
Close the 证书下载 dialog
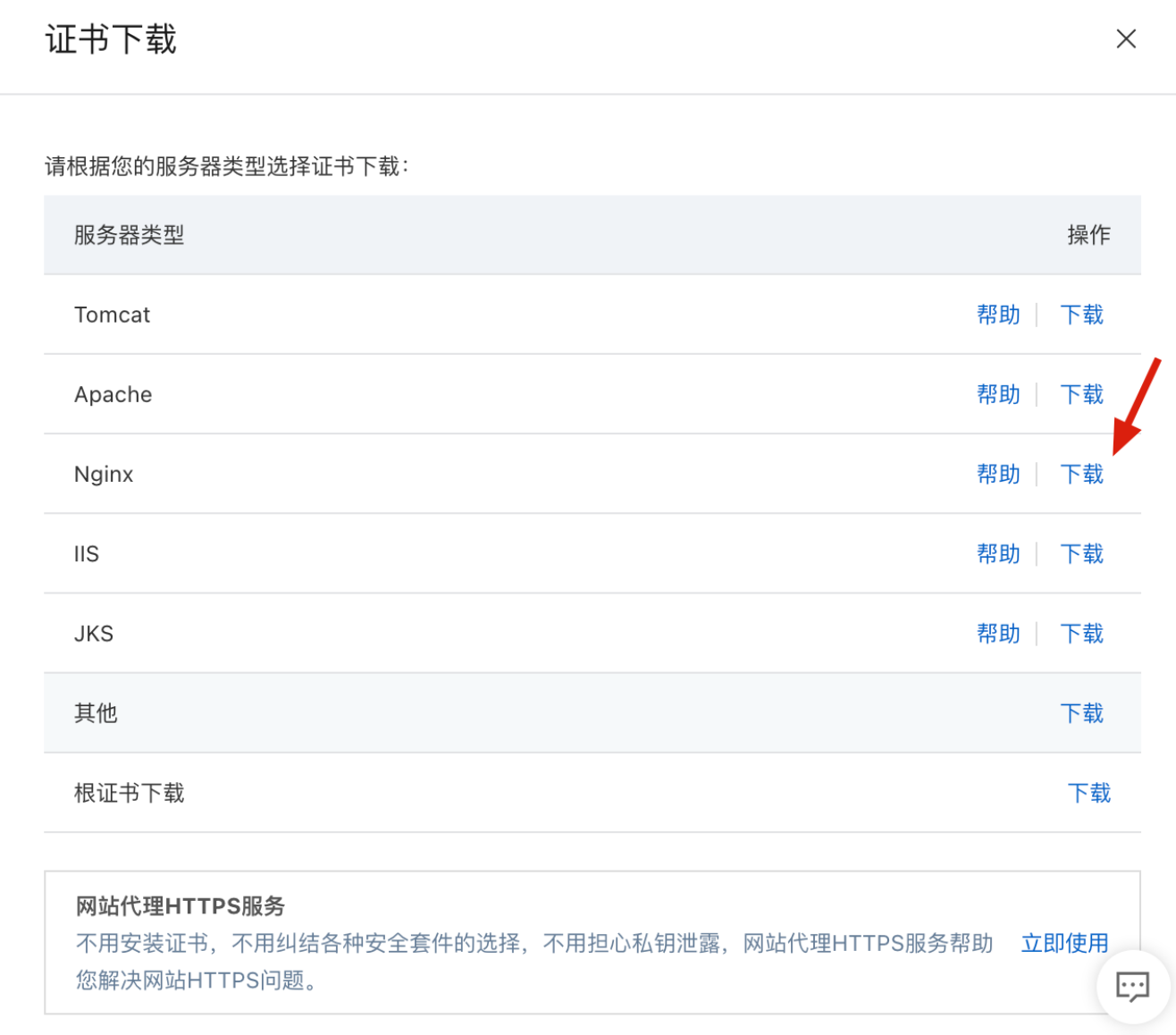coord(1126,38)
